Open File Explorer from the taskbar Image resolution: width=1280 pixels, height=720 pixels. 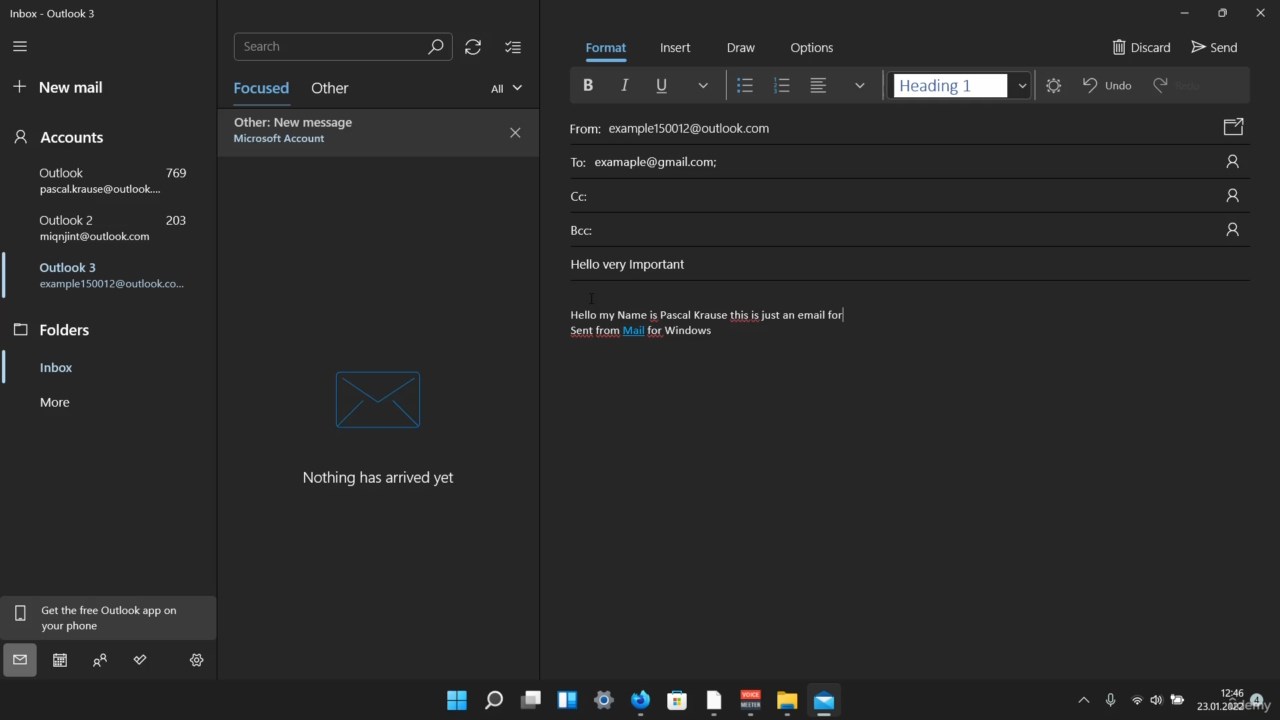[787, 700]
